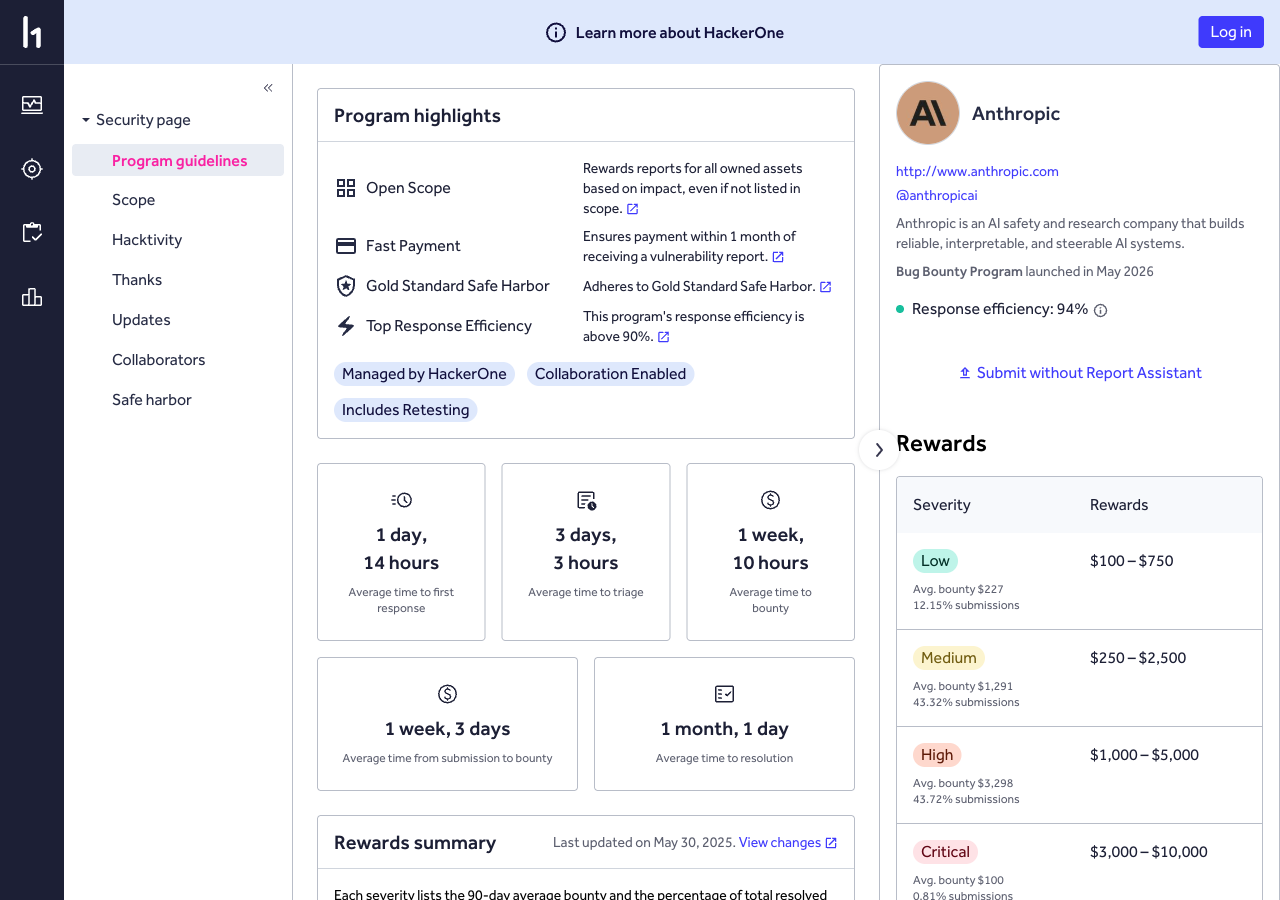Image resolution: width=1280 pixels, height=900 pixels.
Task: Collapse the Security page tree
Action: [86, 120]
